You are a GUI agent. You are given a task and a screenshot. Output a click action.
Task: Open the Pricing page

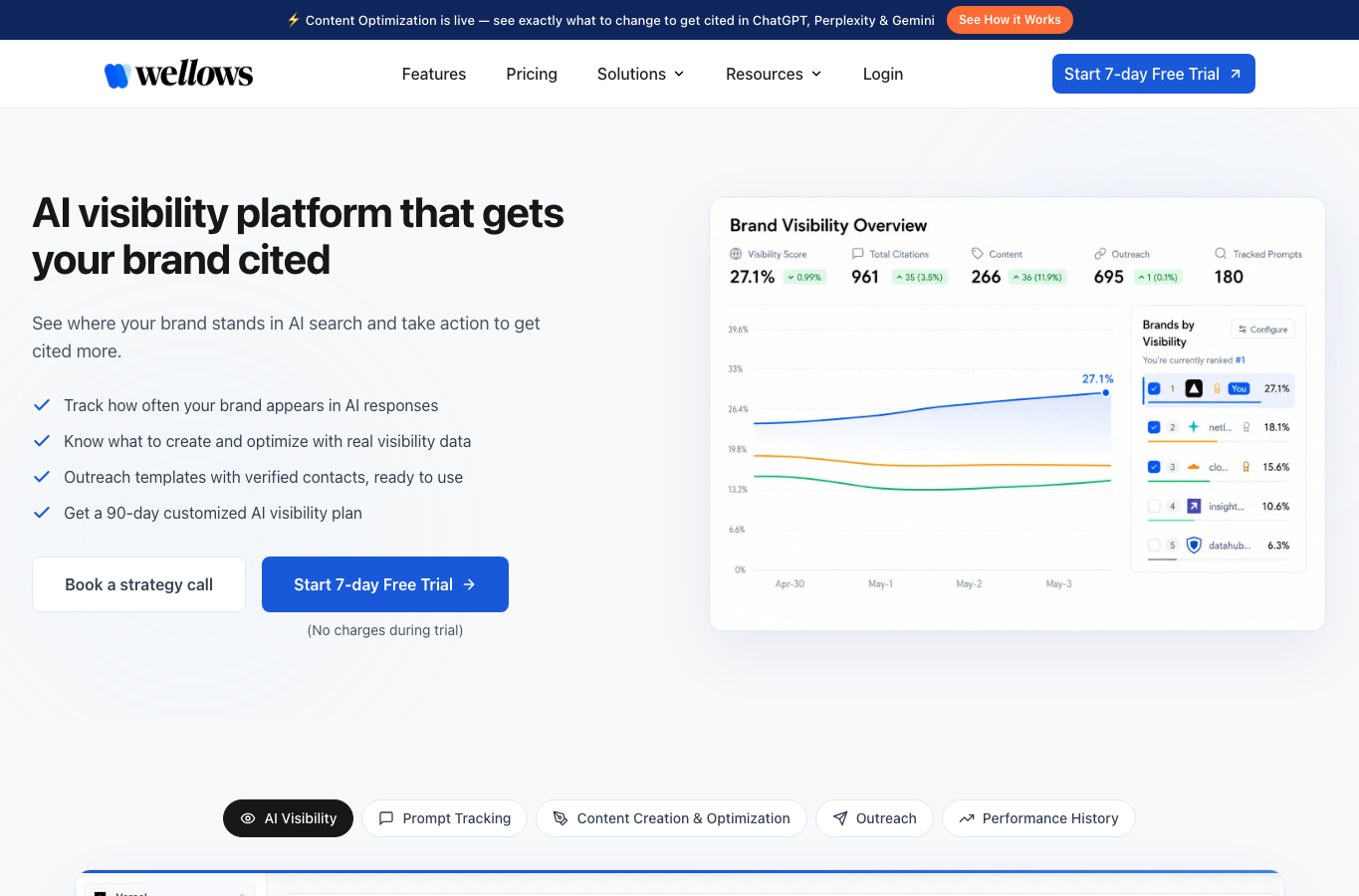click(x=532, y=74)
